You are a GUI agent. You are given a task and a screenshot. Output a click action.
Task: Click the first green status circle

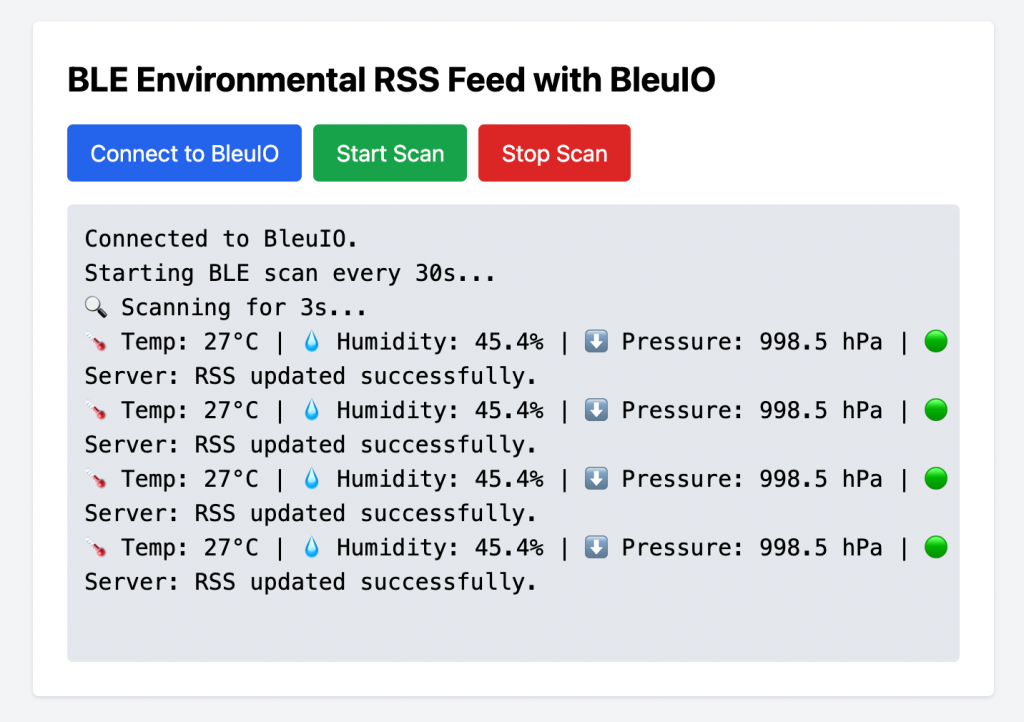point(936,341)
